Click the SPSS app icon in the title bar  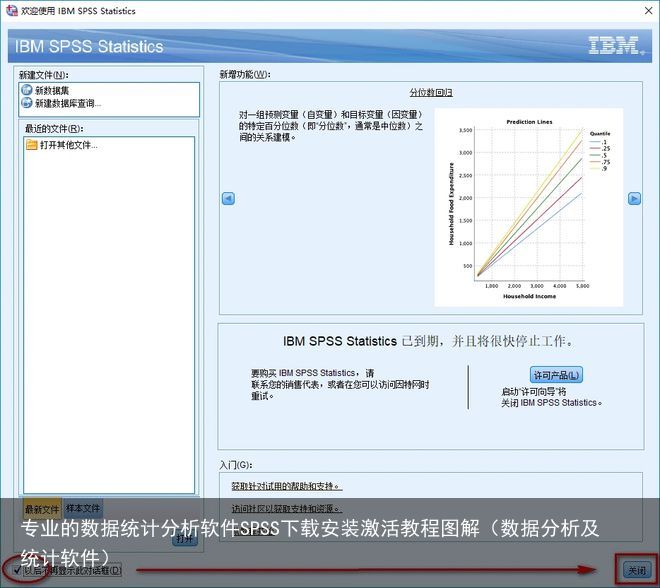(x=11, y=11)
